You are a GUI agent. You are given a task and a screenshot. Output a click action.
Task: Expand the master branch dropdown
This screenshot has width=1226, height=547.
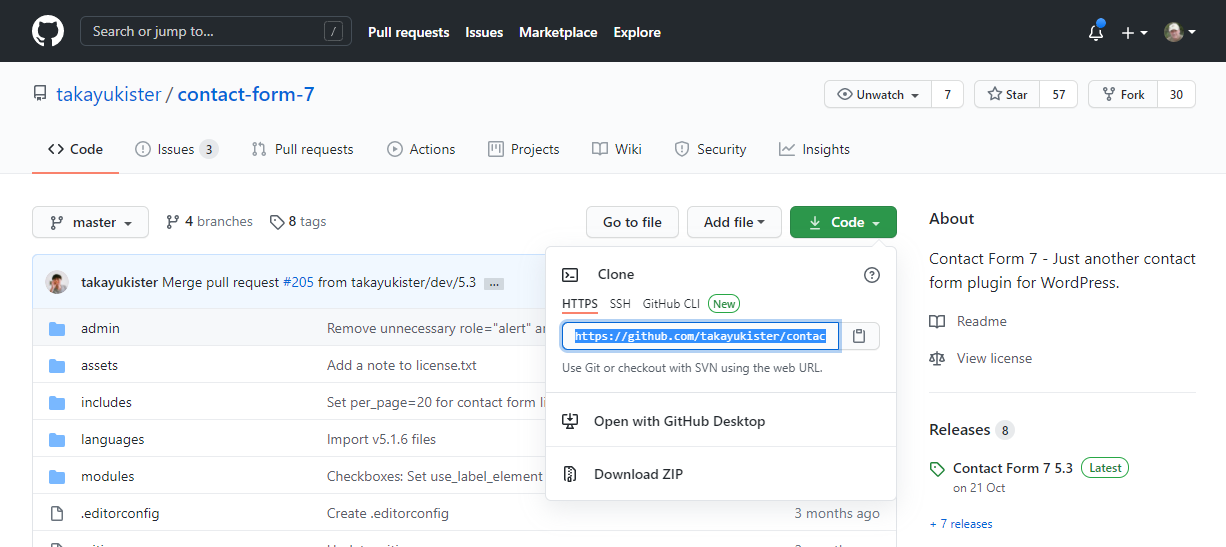click(90, 222)
